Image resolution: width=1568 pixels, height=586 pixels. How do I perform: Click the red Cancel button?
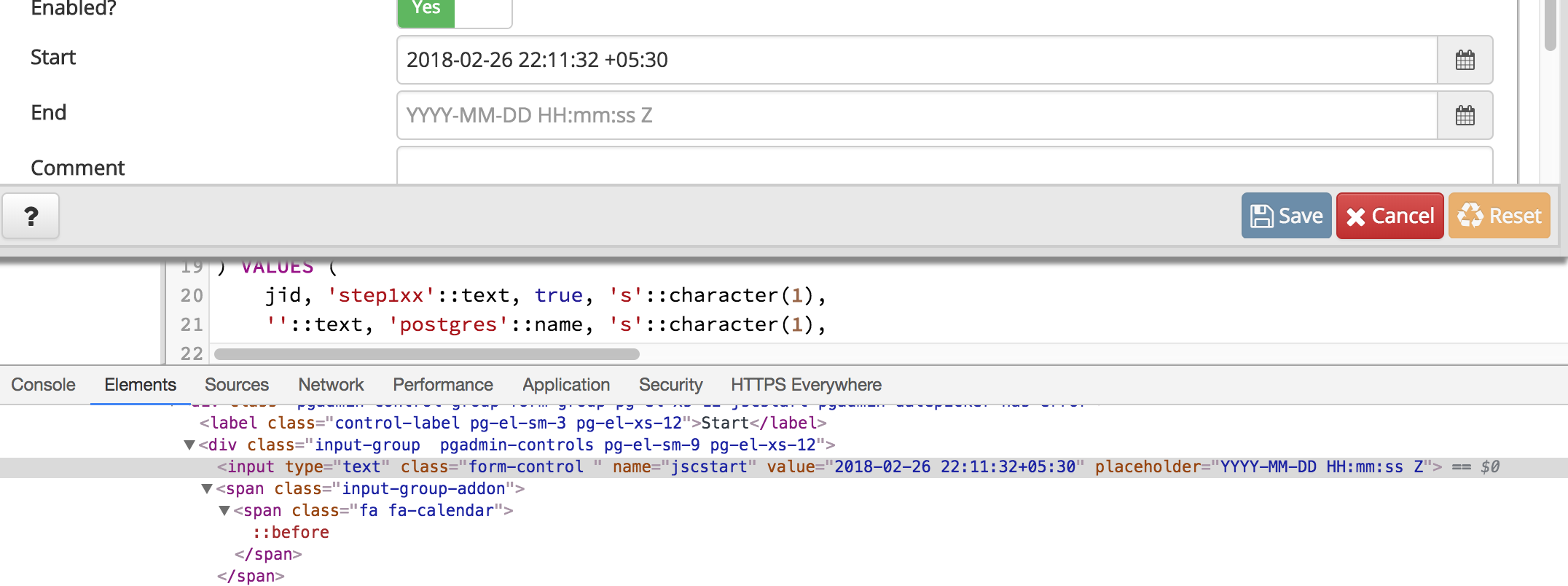click(x=1389, y=216)
